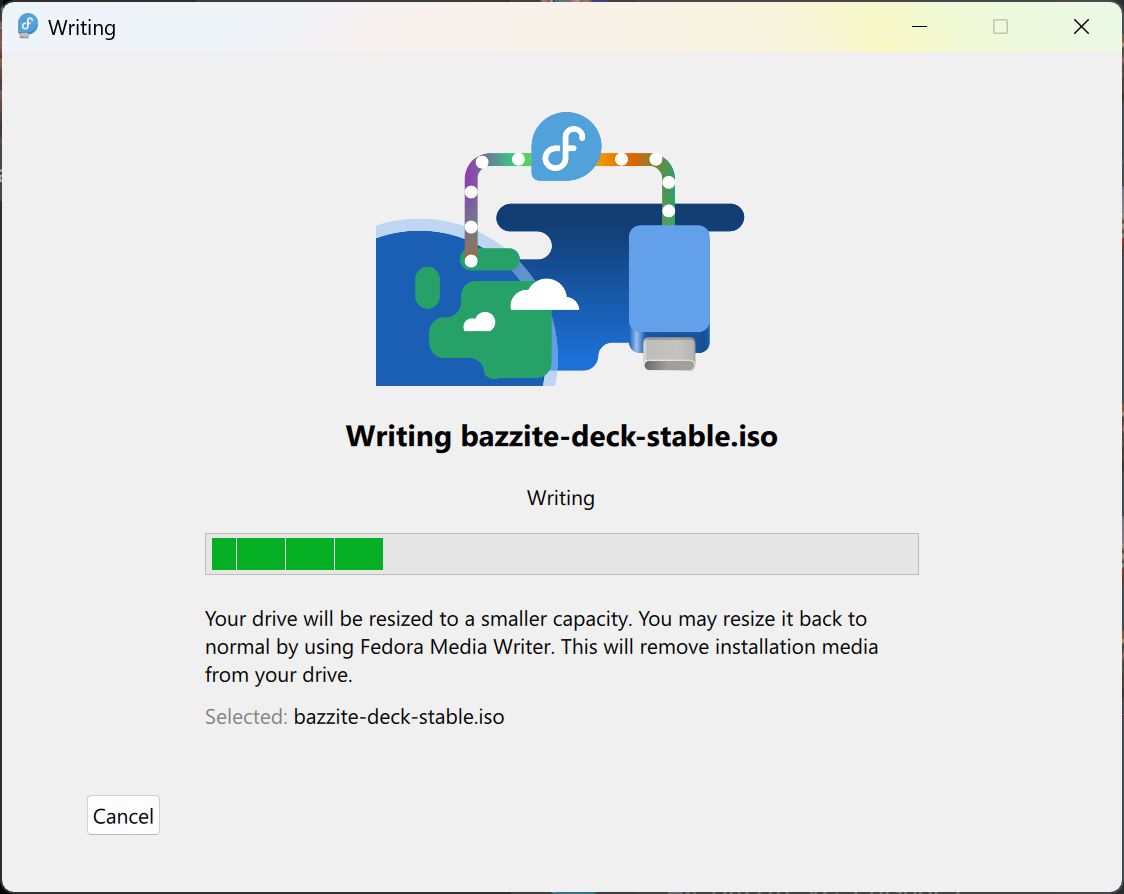This screenshot has width=1124, height=894.
Task: Click the Fedora logo in the illustration
Action: click(x=566, y=146)
